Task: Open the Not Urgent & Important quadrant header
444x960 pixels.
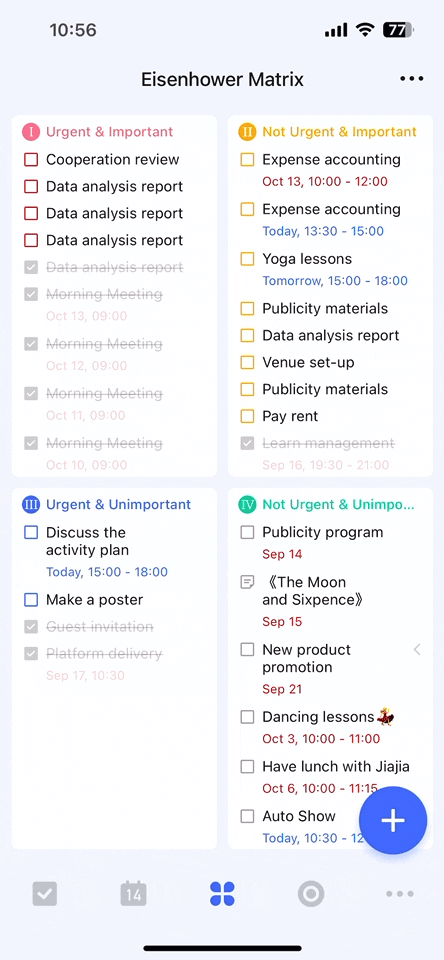Action: (x=339, y=132)
